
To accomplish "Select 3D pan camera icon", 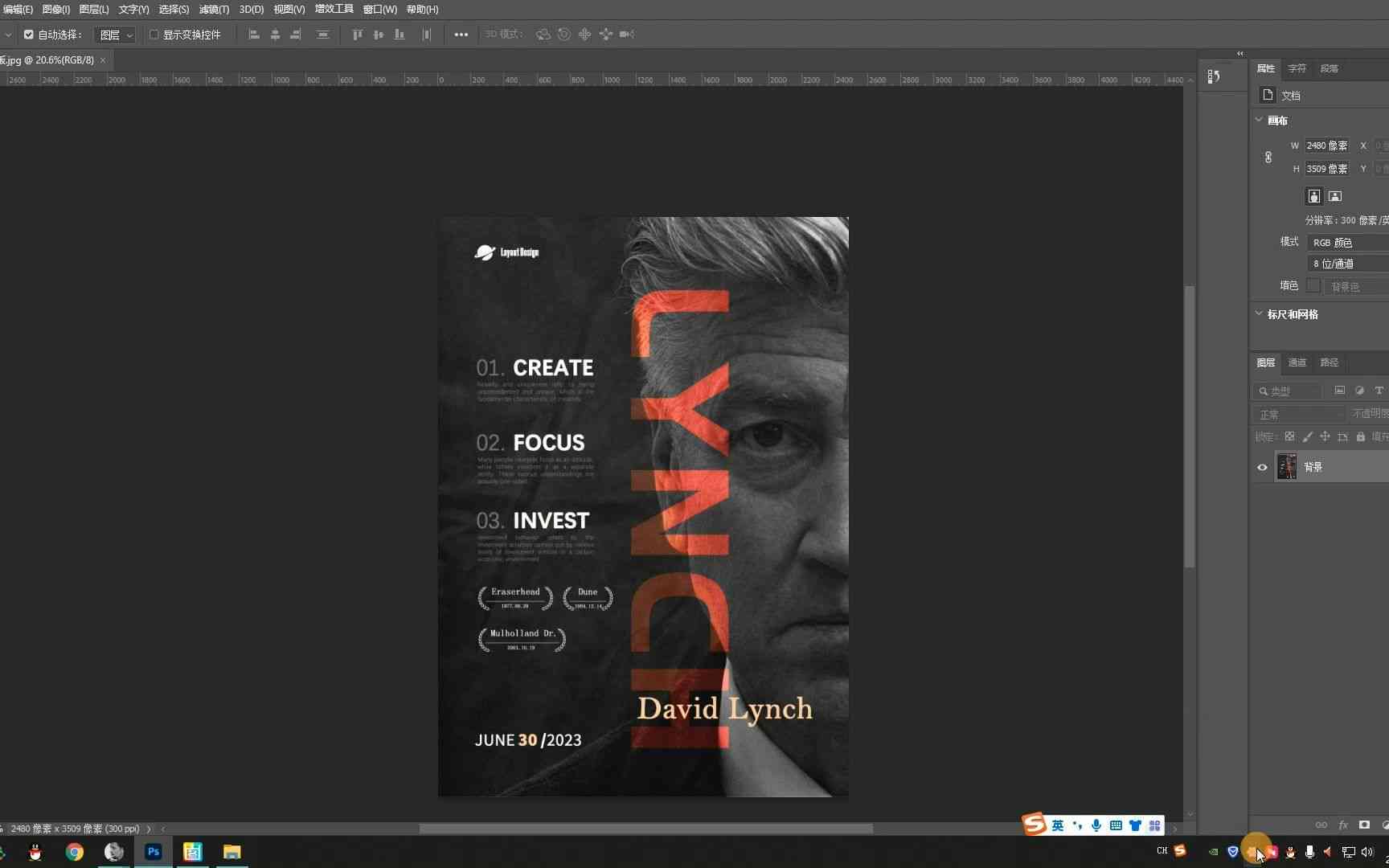I will point(585,35).
